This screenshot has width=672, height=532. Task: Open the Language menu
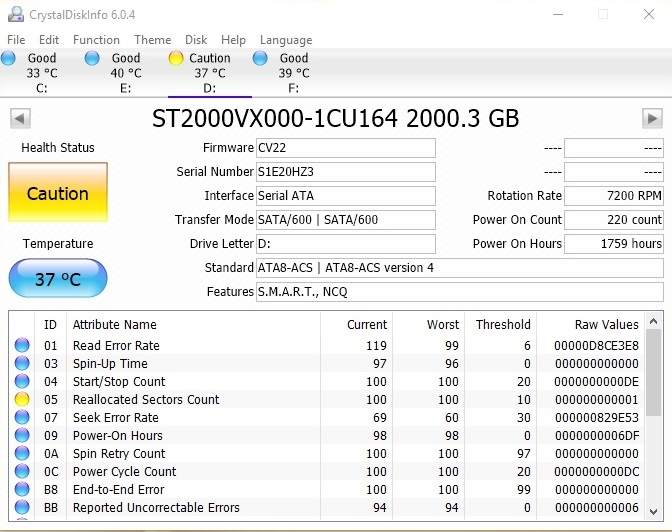(x=286, y=40)
